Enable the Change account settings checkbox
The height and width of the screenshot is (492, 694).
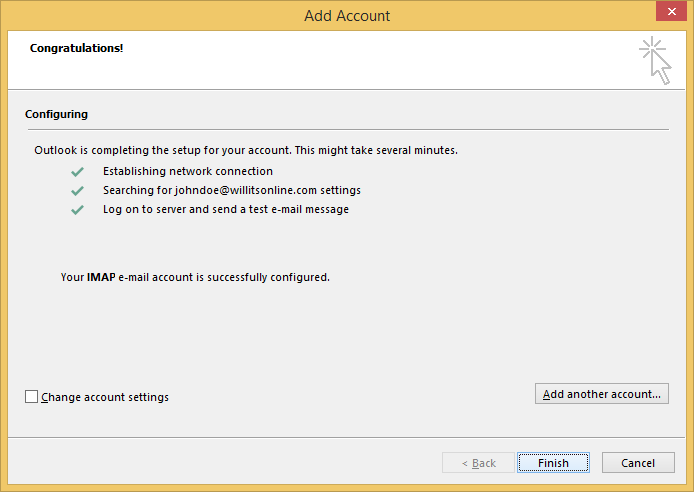31,396
